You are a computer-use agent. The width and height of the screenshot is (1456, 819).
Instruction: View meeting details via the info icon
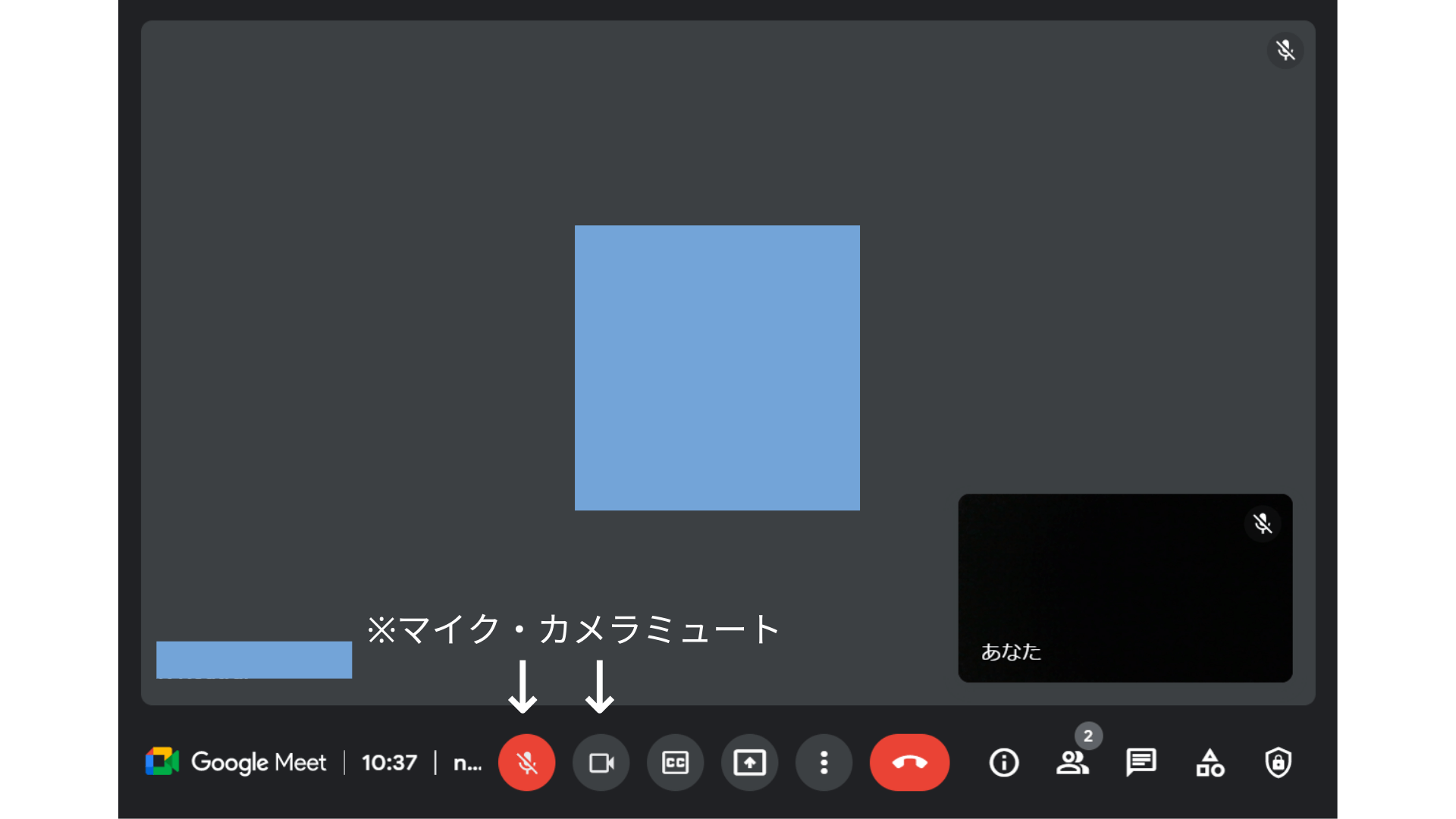click(1003, 763)
